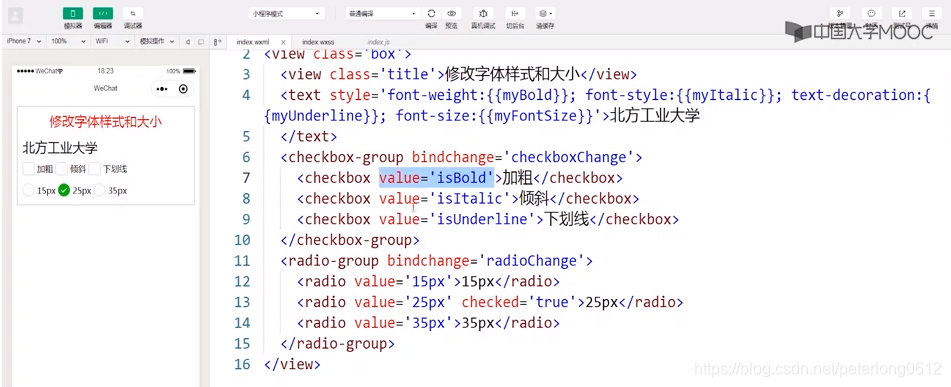The height and width of the screenshot is (387, 951).
Task: Click the highlighted value='isBold' code
Action: pyautogui.click(x=437, y=178)
